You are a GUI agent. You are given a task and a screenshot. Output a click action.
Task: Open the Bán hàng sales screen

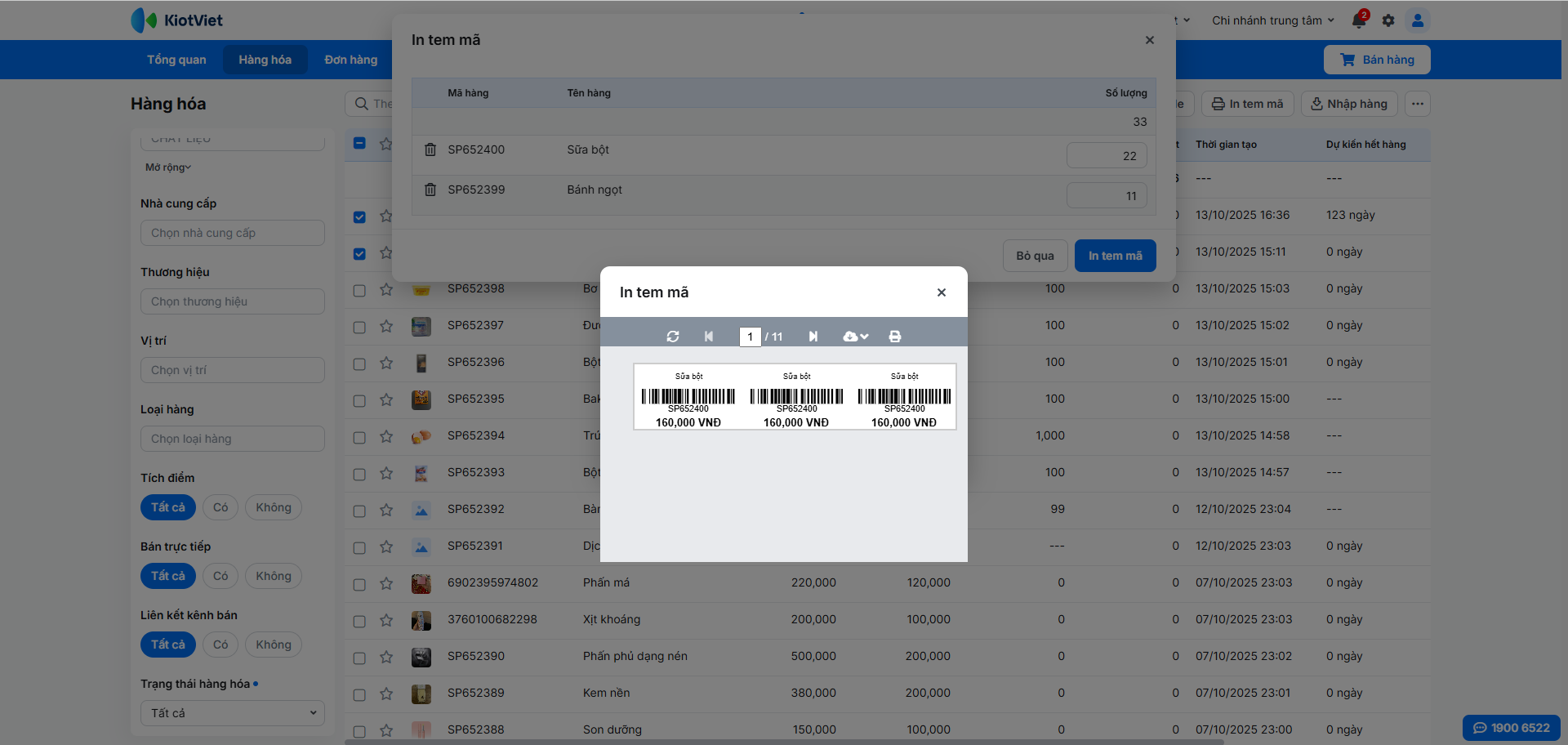pyautogui.click(x=1377, y=60)
